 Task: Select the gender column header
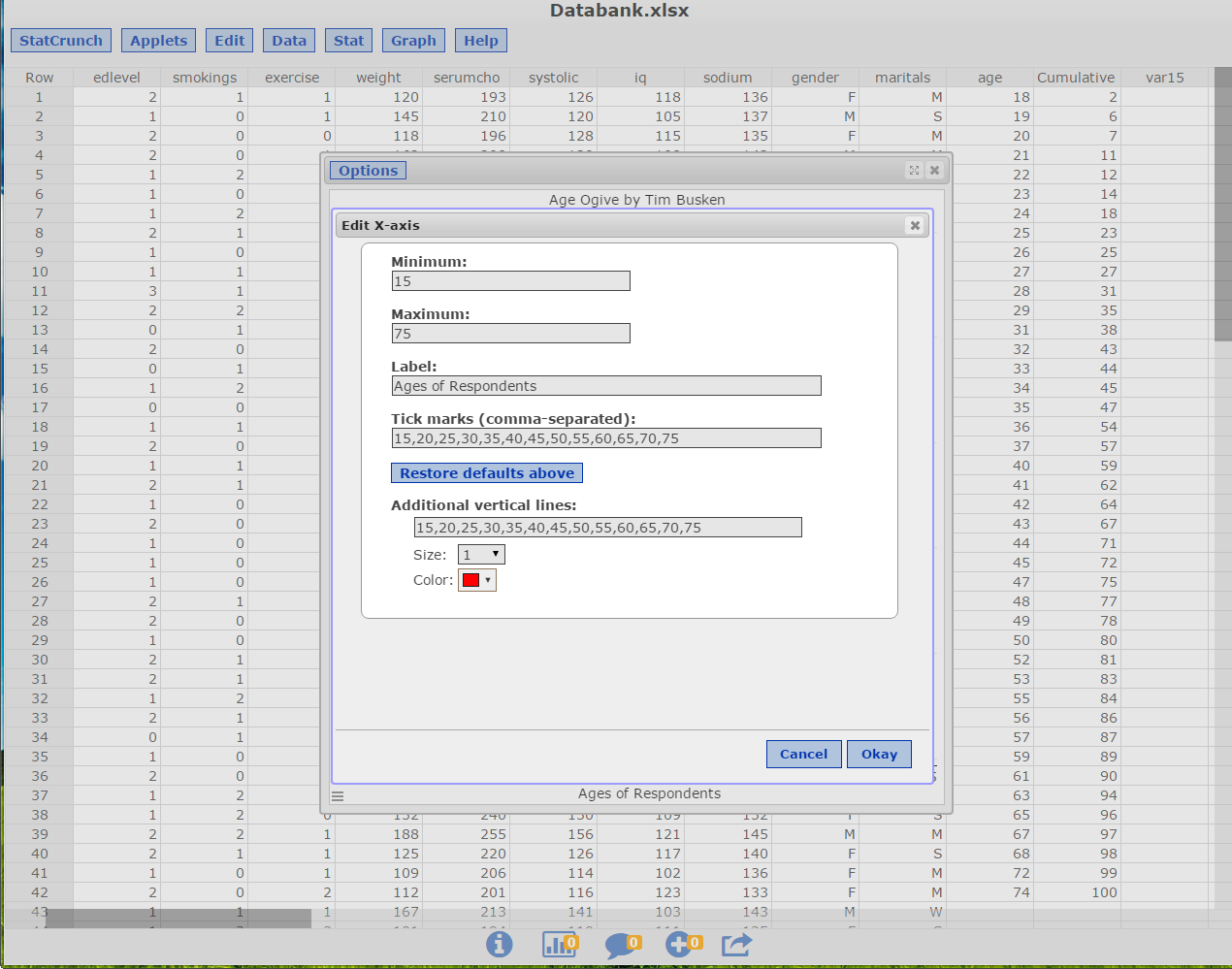click(815, 78)
